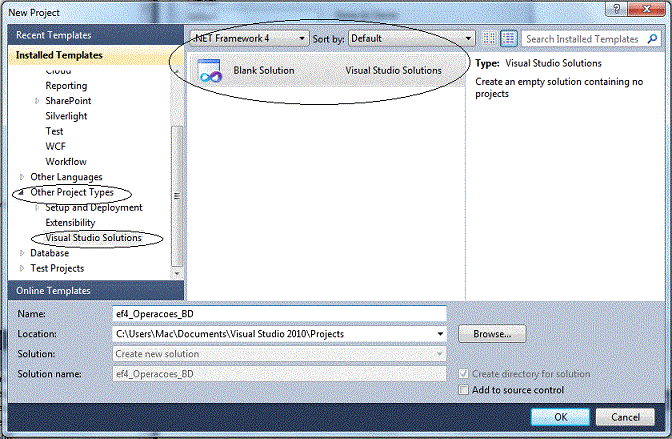Select the Blank Solution template icon
The image size is (672, 439).
pos(210,71)
